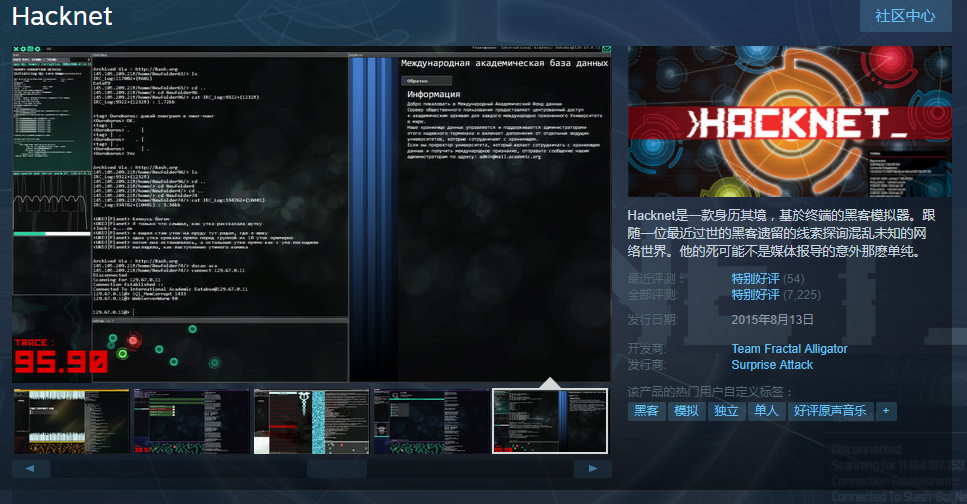The image size is (967, 504).
Task: Click the Hacknet page title
Action: coord(62,16)
